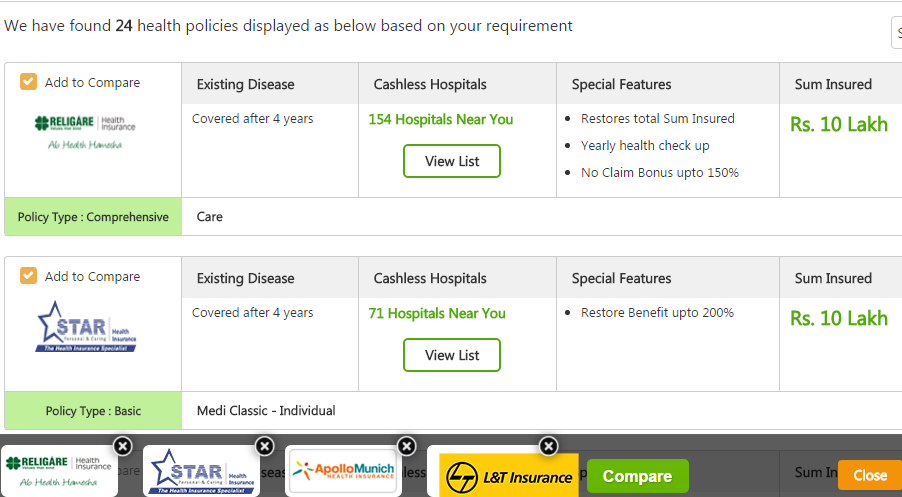Click the Care policy name
Screen dimensions: 902x497
pos(209,217)
